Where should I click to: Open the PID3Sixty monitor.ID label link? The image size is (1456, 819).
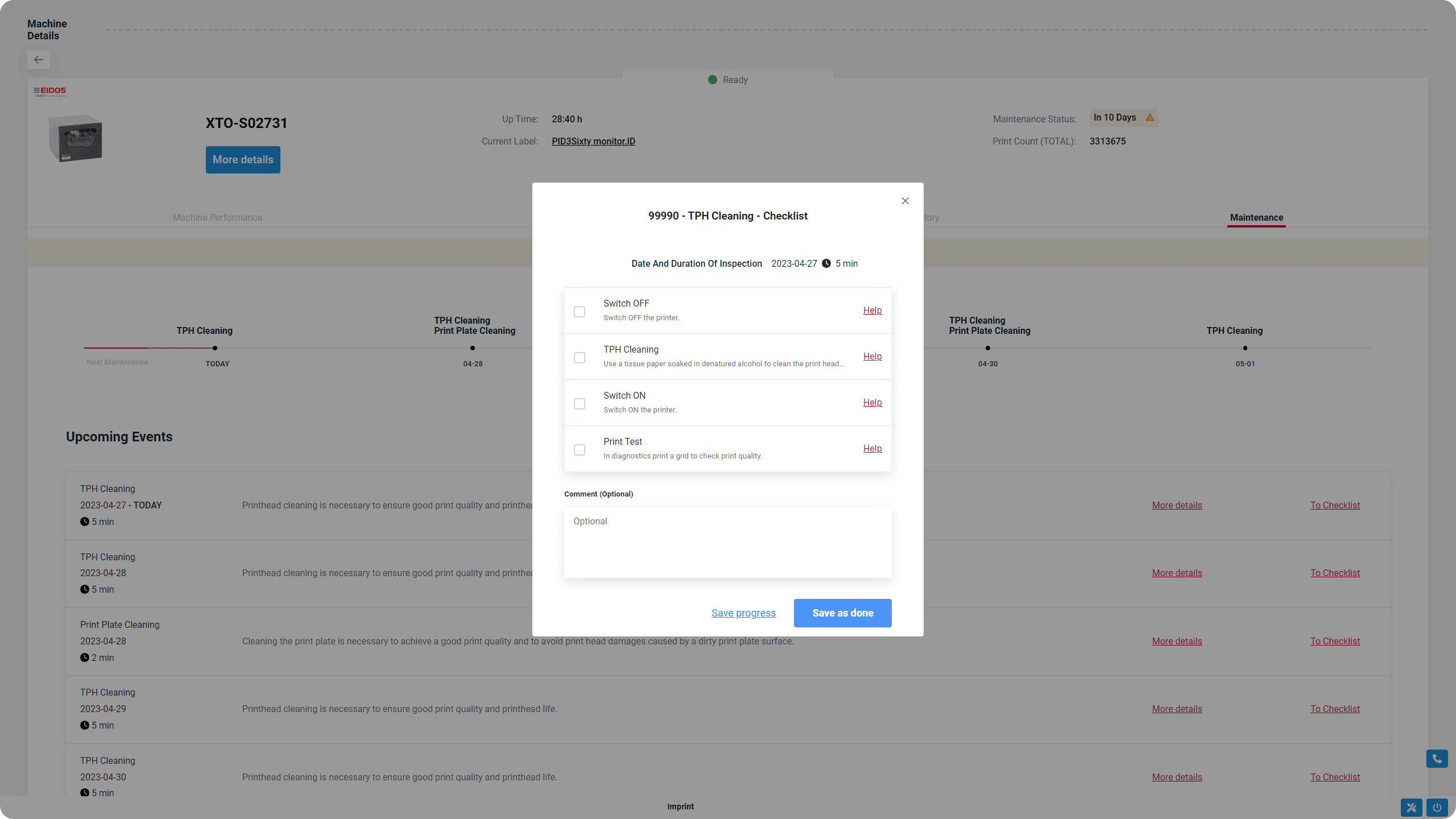pos(593,141)
